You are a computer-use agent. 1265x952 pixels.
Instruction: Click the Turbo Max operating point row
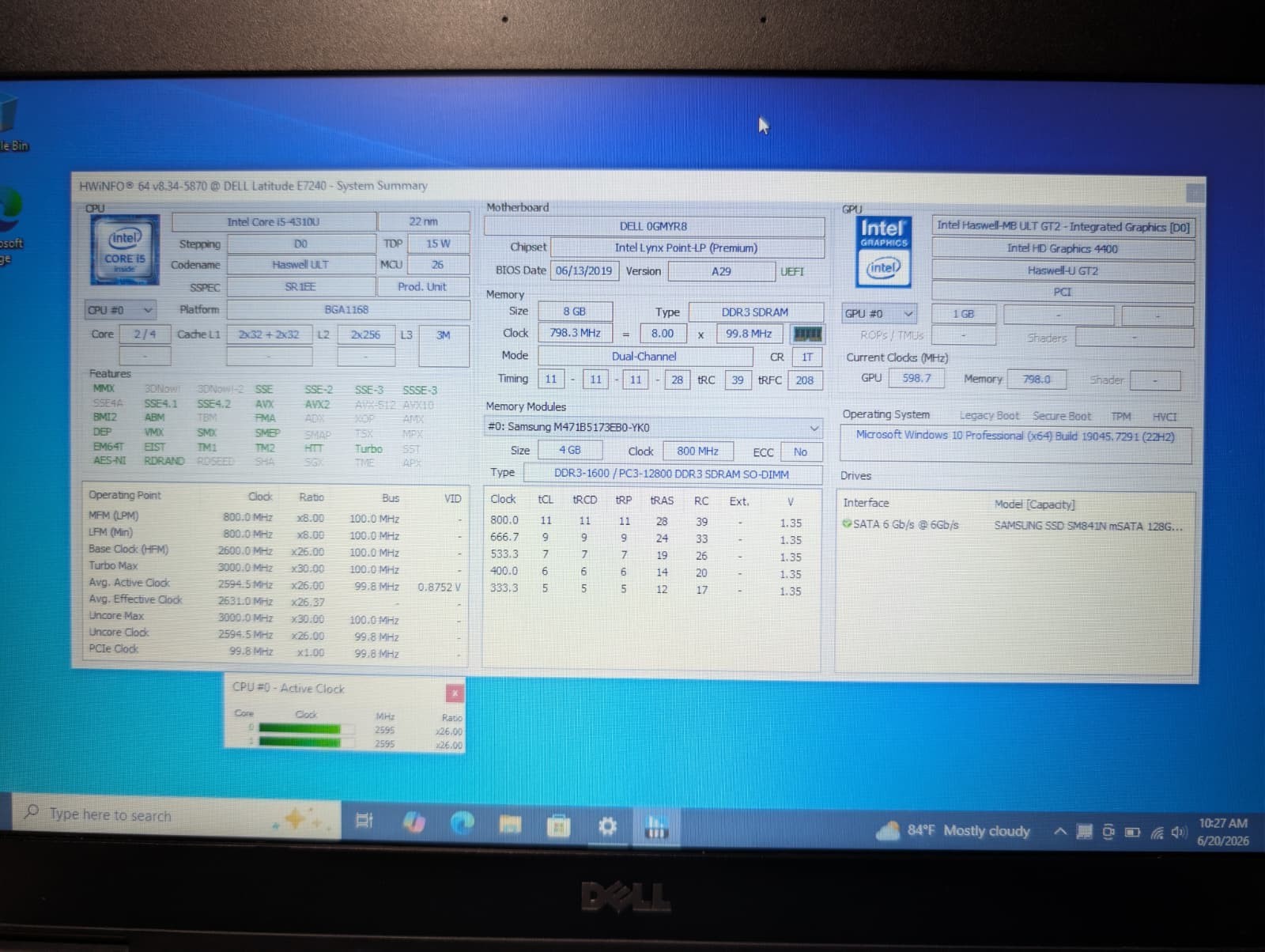275,568
